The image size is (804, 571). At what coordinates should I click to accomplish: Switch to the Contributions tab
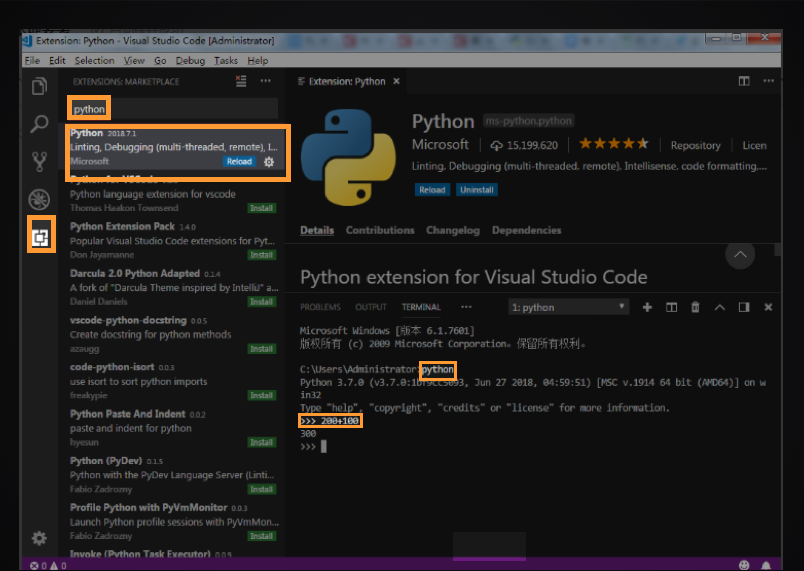pyautogui.click(x=380, y=230)
